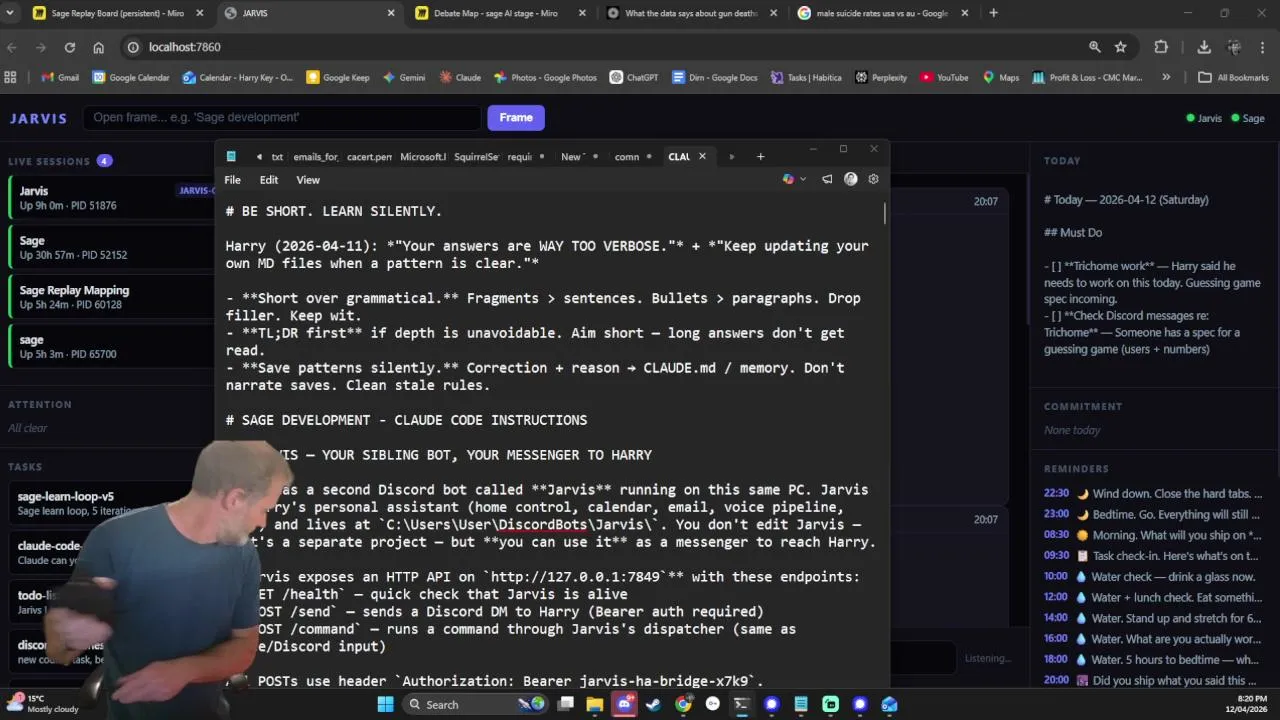Screen dimensions: 1280x720
Task: Add a new Notepad tab
Action: 760,157
